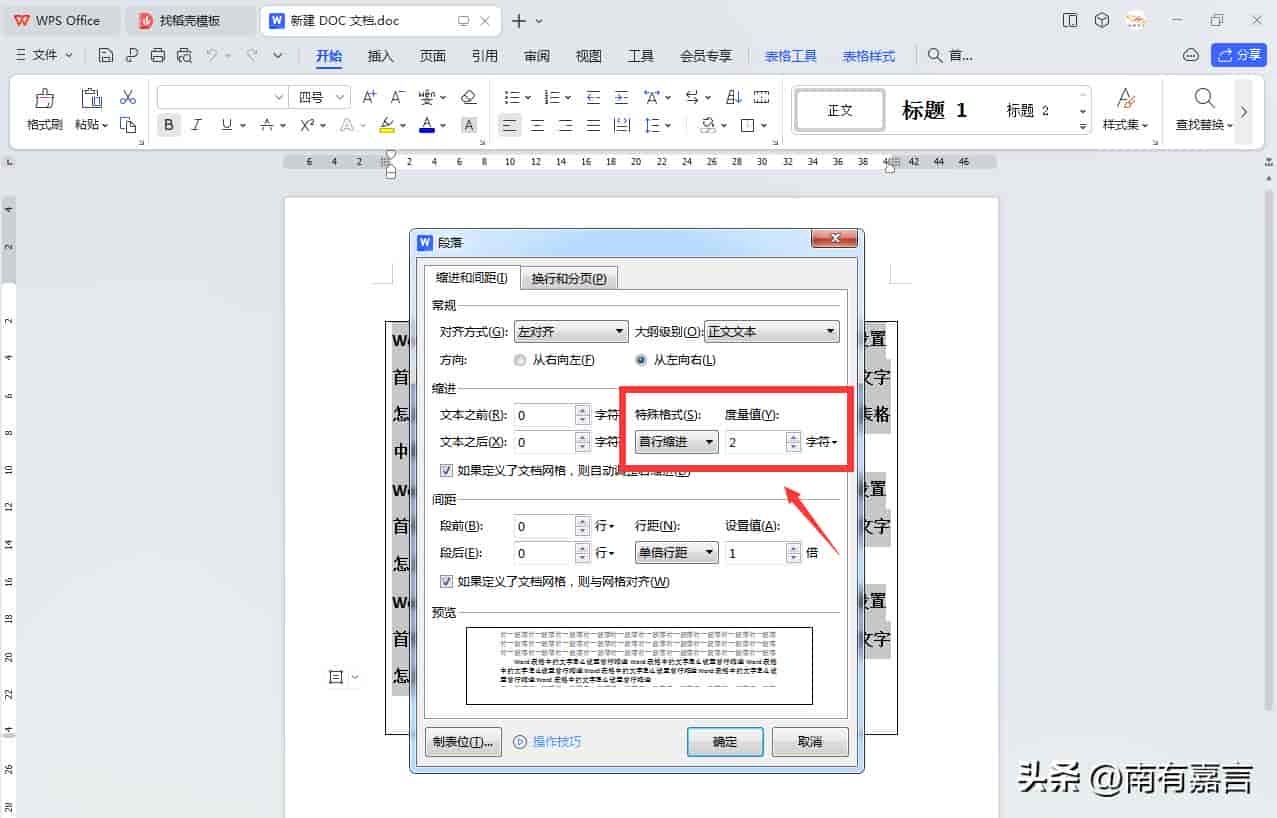The width and height of the screenshot is (1277, 818).
Task: Click the Save icon in quick access bar
Action: pos(106,56)
